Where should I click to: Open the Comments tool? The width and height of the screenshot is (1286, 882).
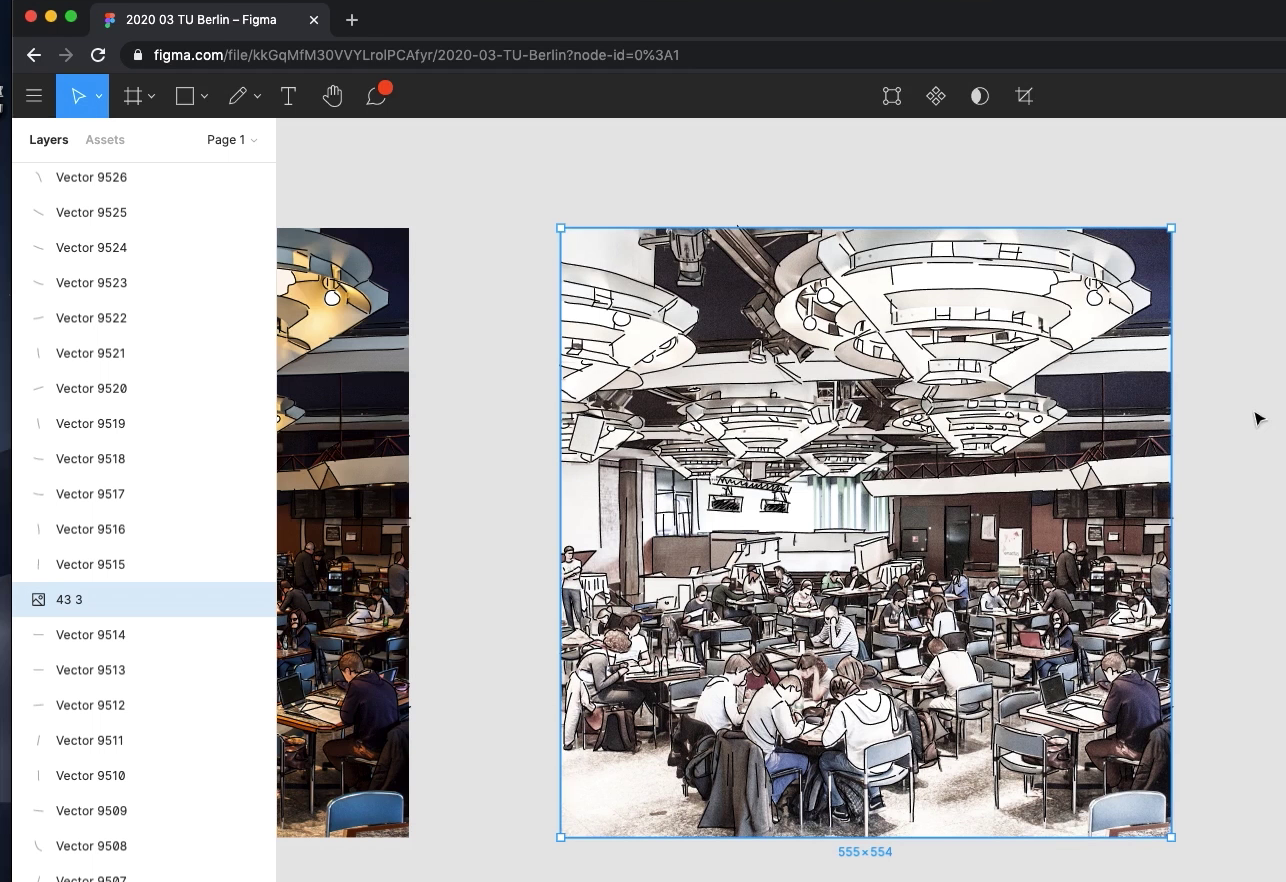point(376,96)
